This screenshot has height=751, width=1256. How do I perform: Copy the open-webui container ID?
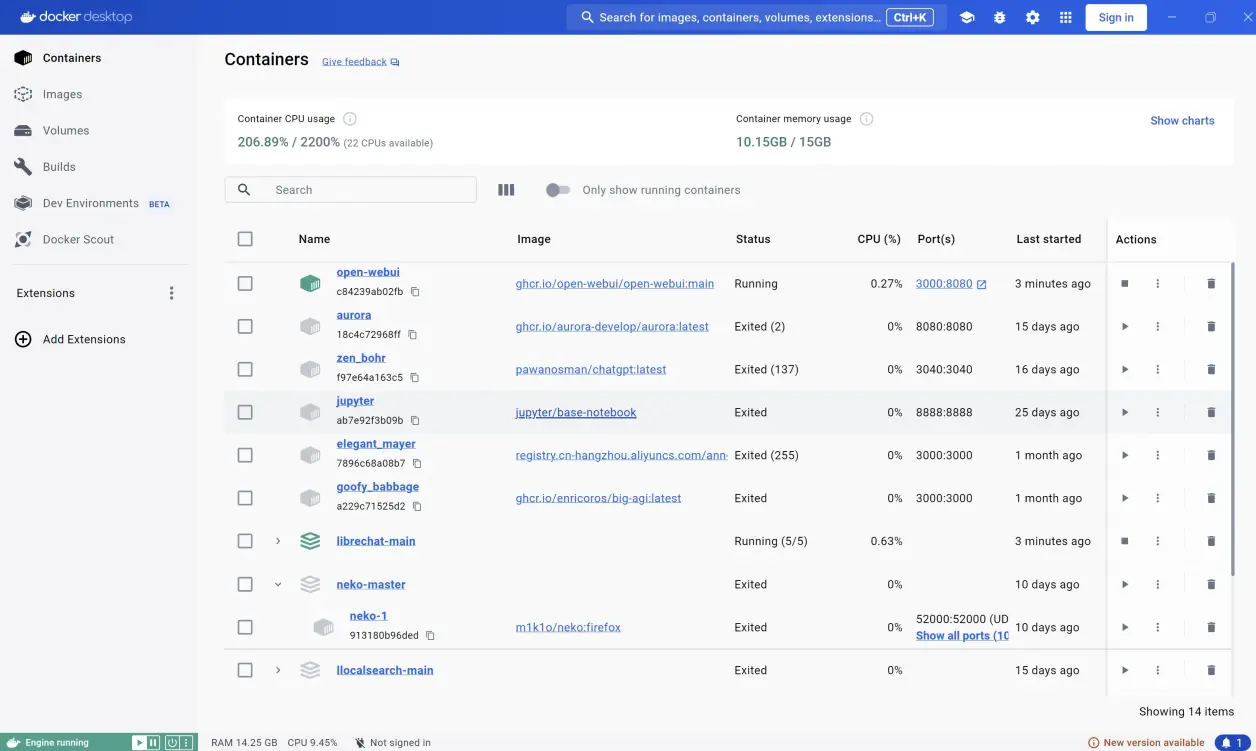click(x=415, y=292)
